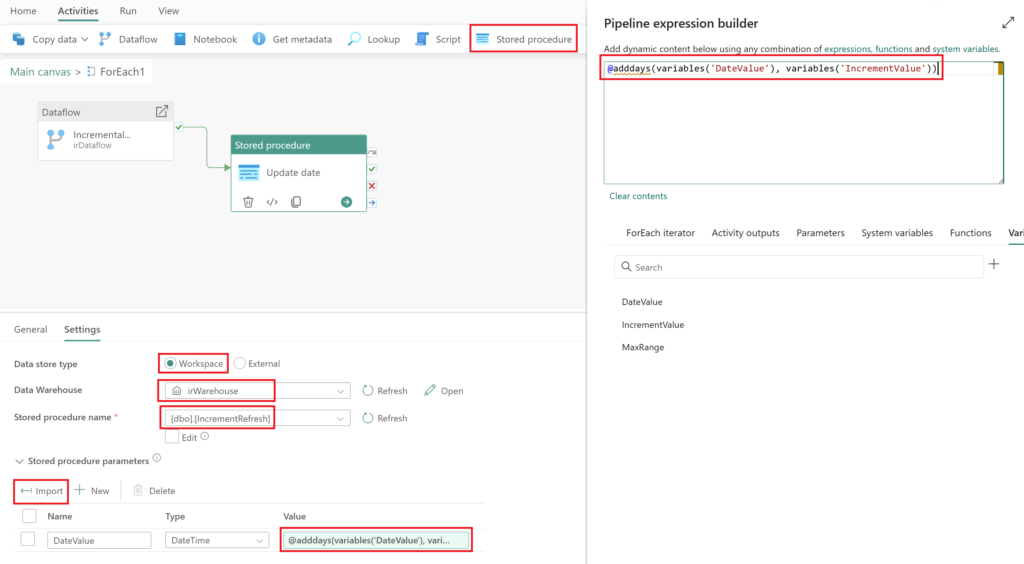The width and height of the screenshot is (1024, 564).
Task: Switch to the Parameters tab in expression builder
Action: 820,232
